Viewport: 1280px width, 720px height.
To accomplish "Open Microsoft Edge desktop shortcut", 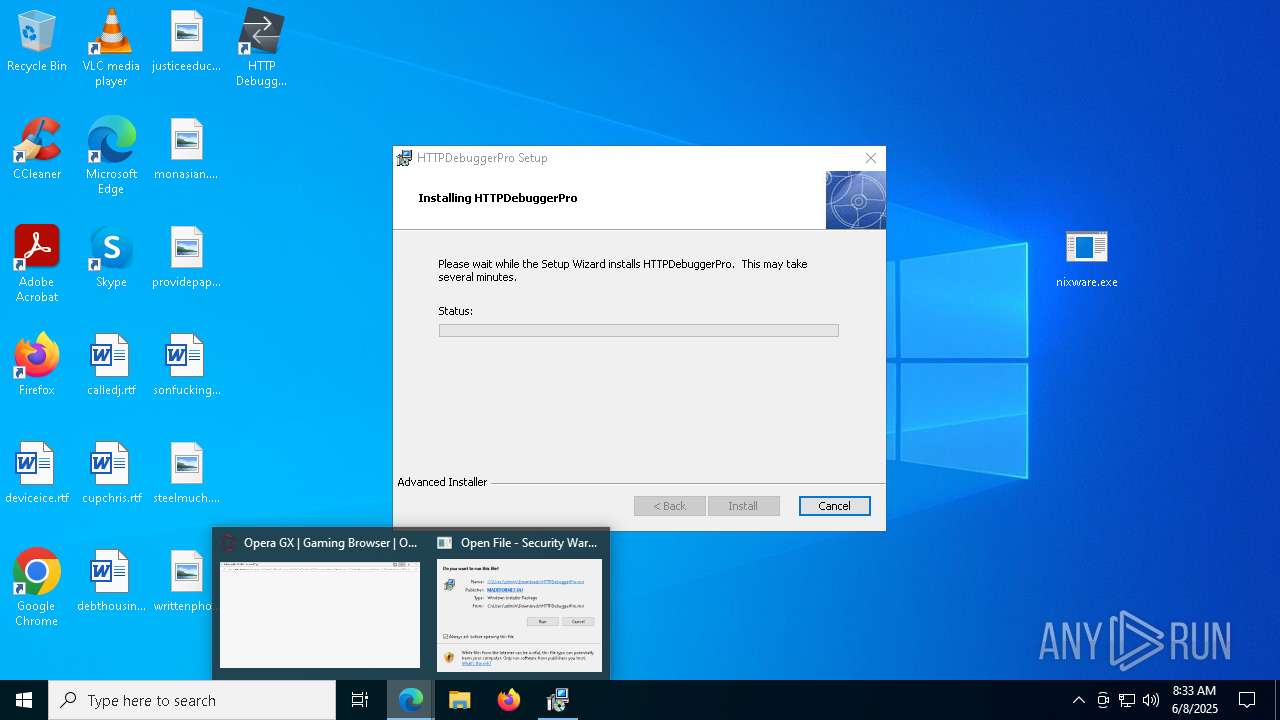I will [111, 156].
